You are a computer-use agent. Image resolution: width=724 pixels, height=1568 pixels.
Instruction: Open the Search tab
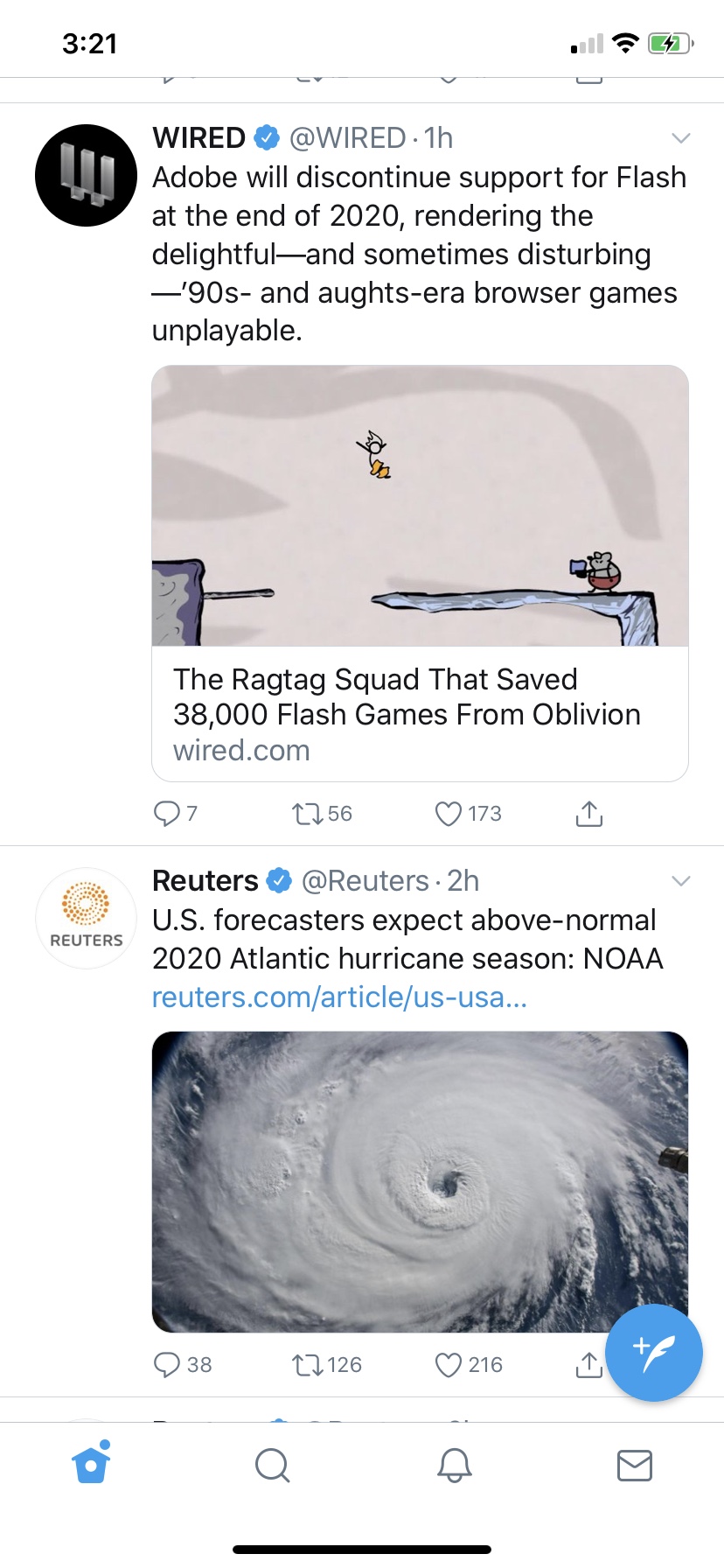(x=272, y=1465)
